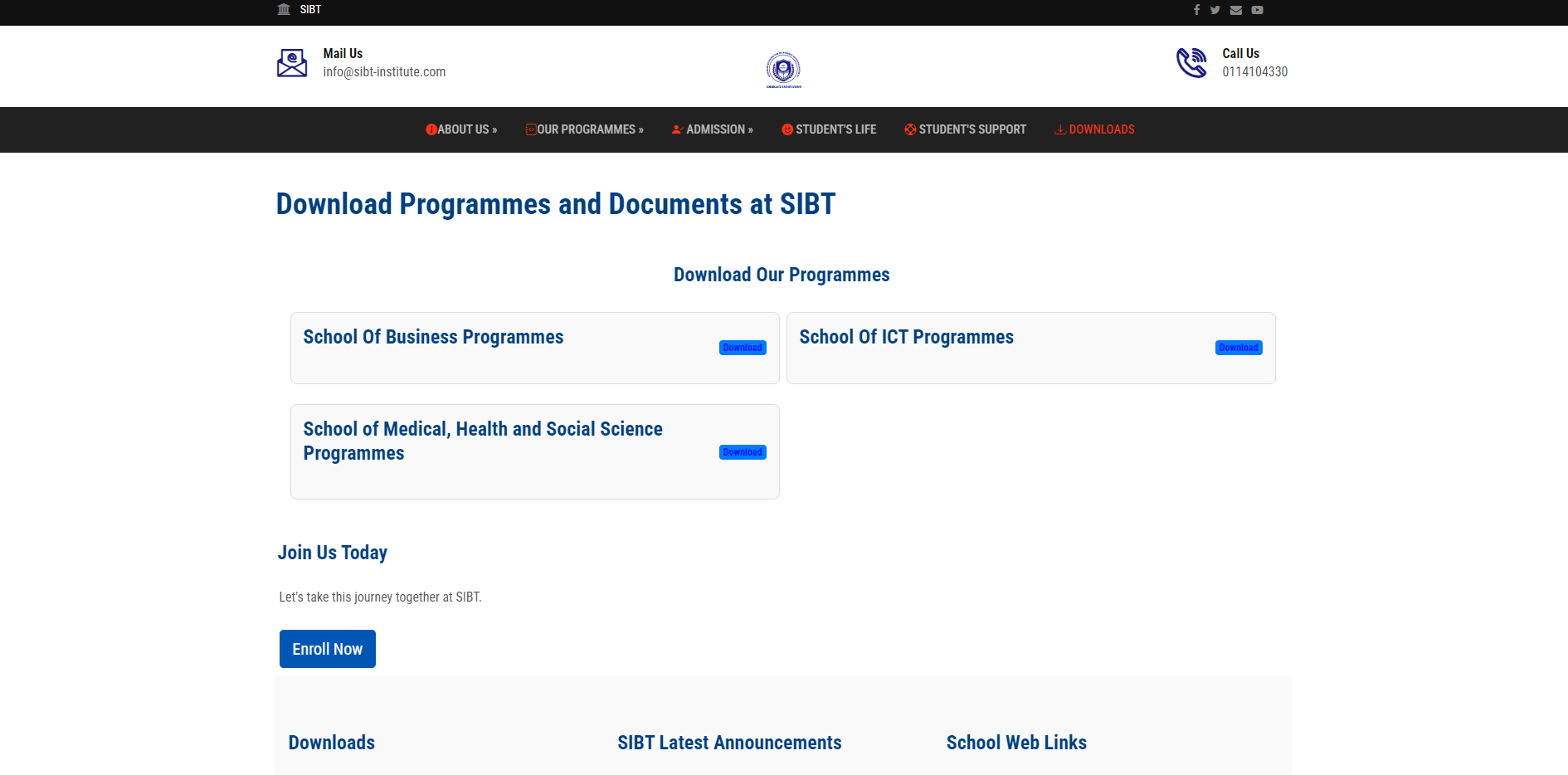The width and height of the screenshot is (1568, 775).
Task: Open the YouTube icon in top bar
Action: tap(1257, 10)
